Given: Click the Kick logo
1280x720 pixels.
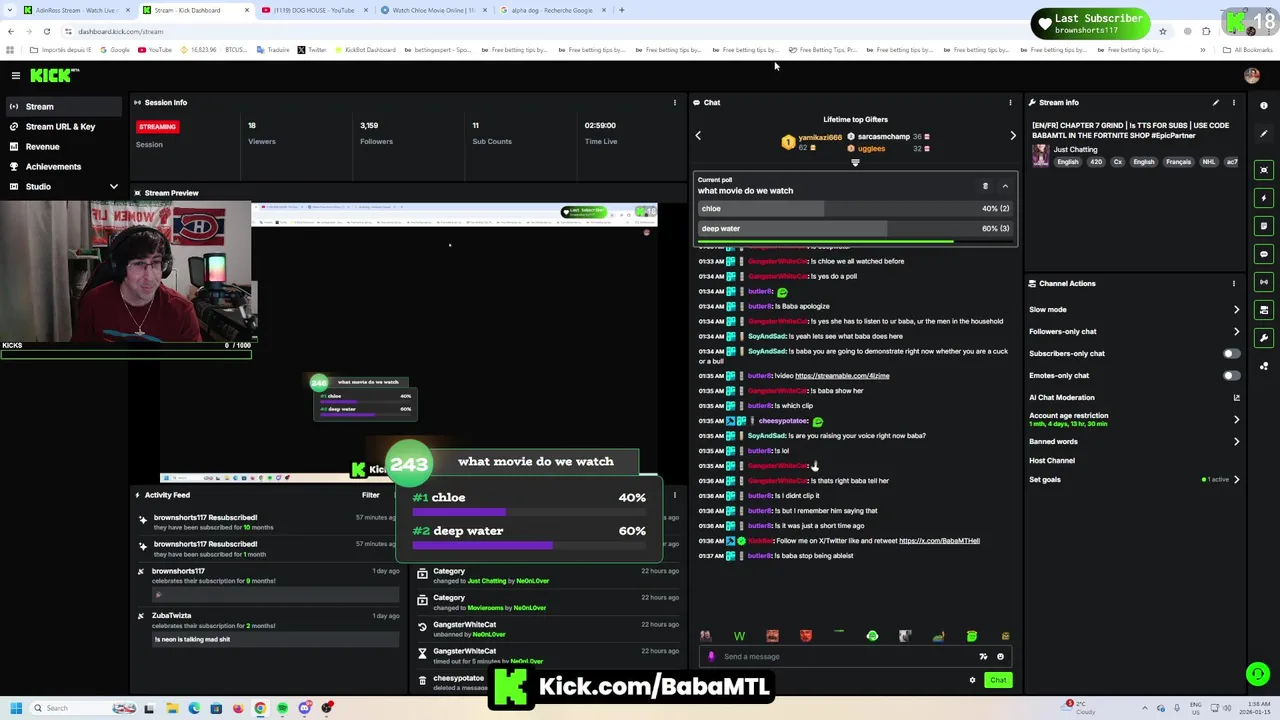Looking at the screenshot, I should coord(53,75).
